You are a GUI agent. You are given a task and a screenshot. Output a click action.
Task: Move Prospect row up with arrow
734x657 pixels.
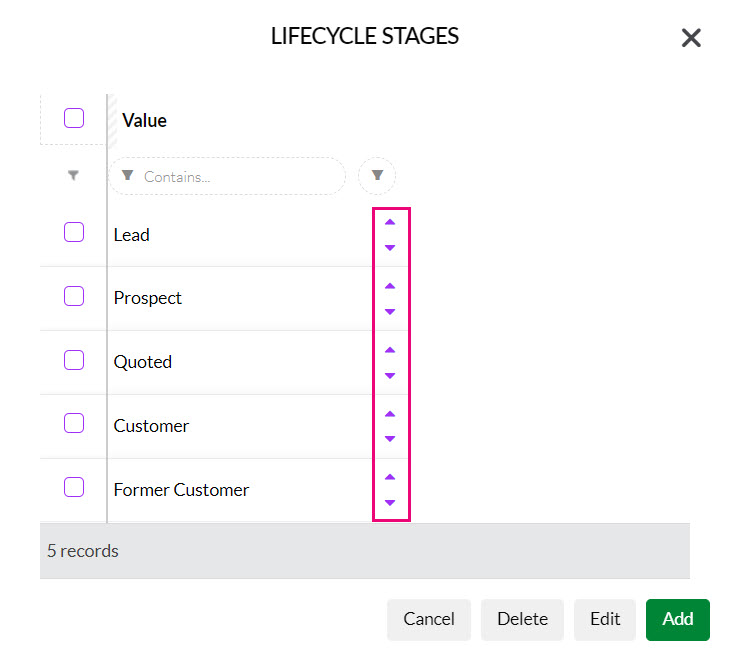click(x=390, y=286)
